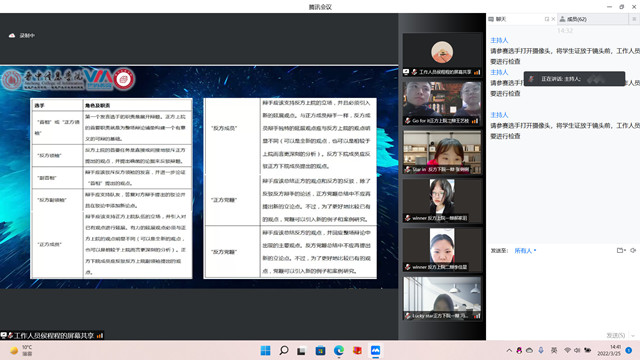
Task: Open the 所有人 recipient dropdown
Action: [525, 251]
